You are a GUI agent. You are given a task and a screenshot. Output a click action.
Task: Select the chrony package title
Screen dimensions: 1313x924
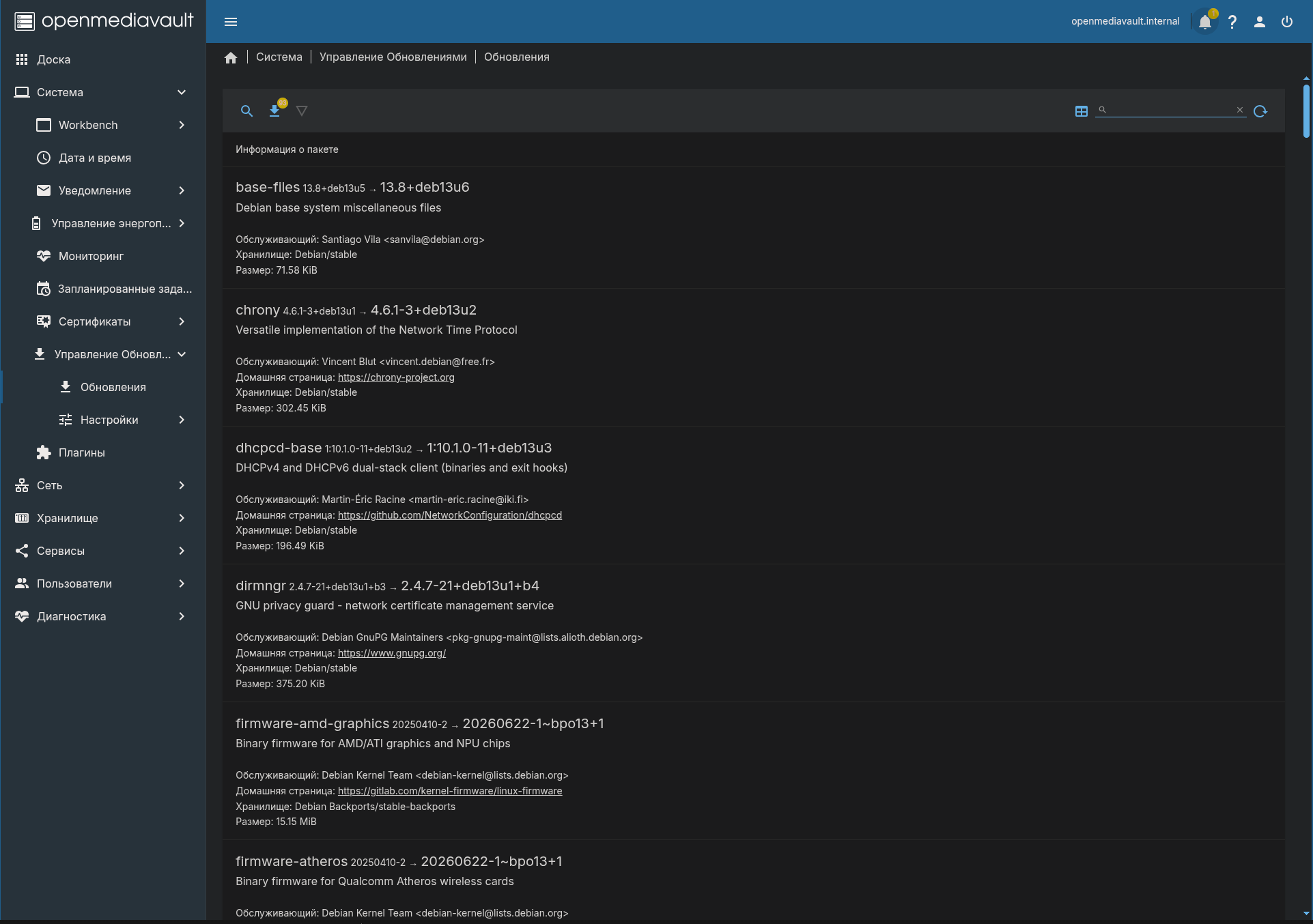pos(257,310)
